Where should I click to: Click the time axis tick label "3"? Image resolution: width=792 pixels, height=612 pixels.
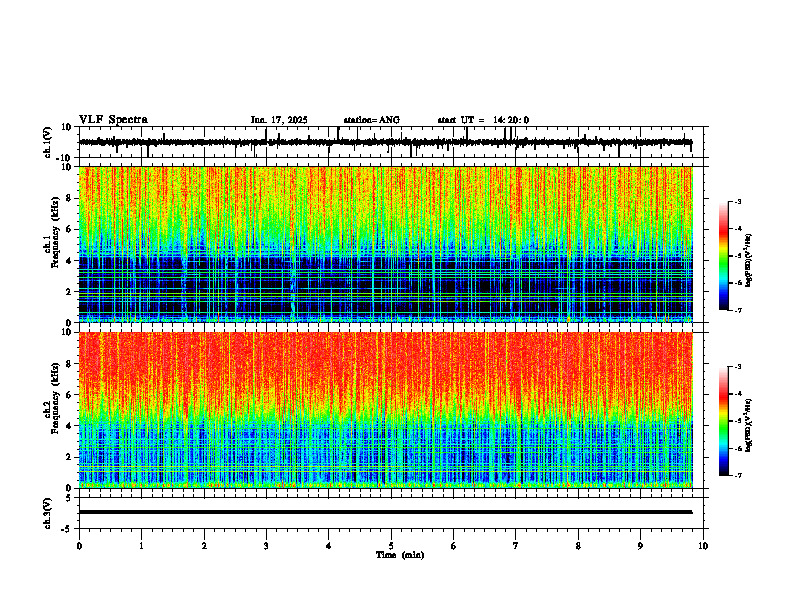(x=266, y=546)
